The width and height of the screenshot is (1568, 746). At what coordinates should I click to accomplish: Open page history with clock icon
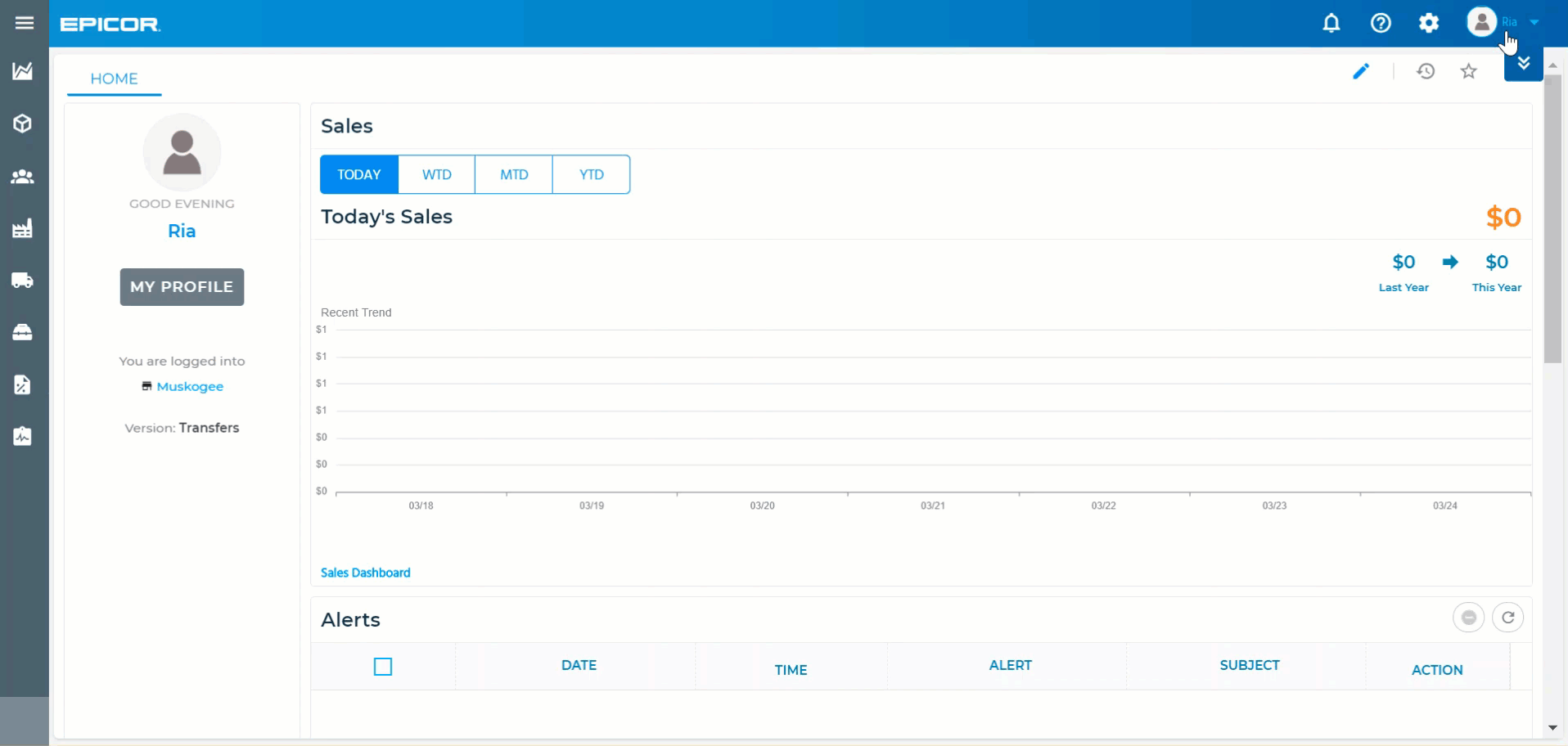(x=1426, y=71)
